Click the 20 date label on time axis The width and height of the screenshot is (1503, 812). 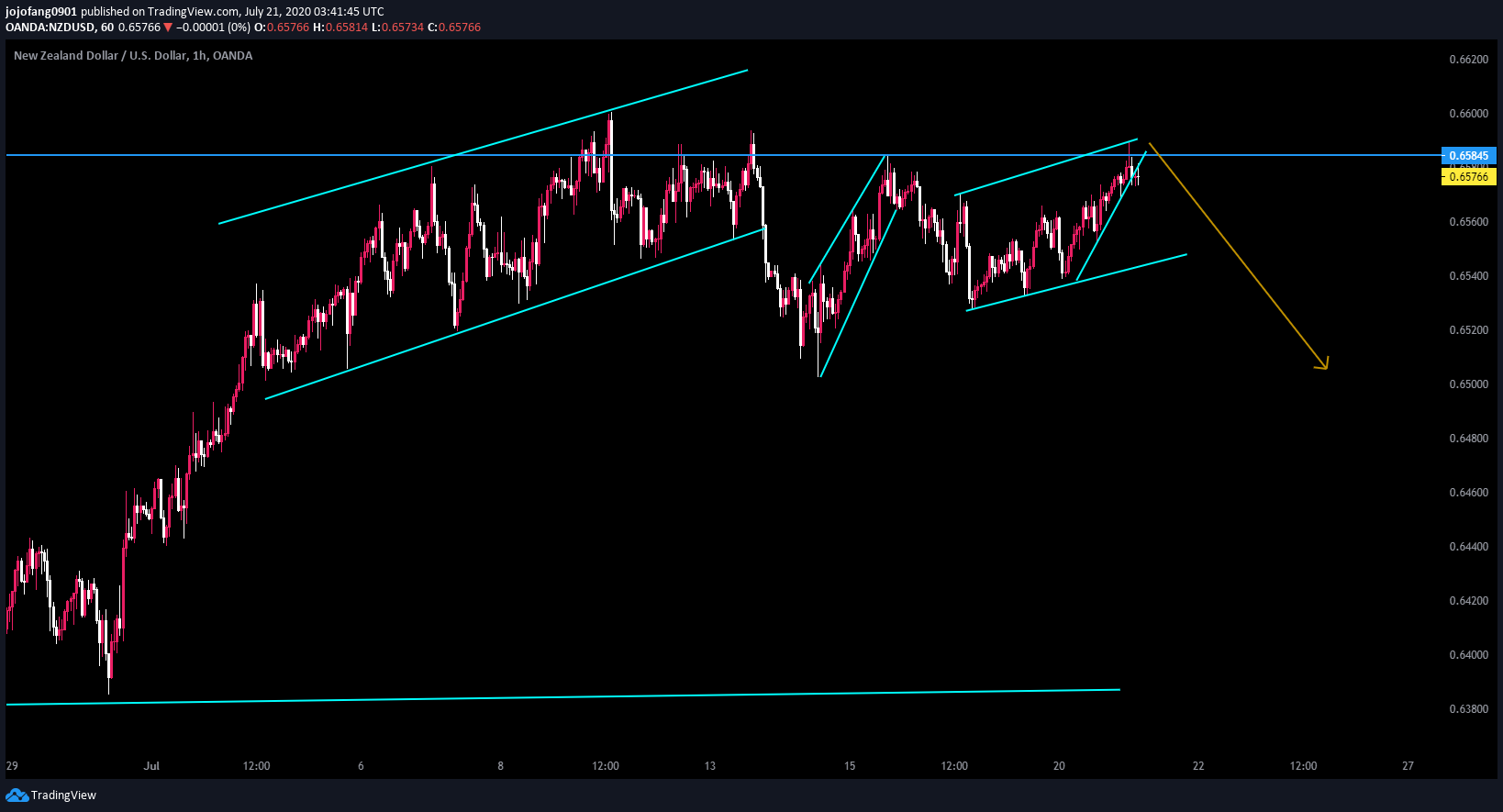(x=1059, y=766)
